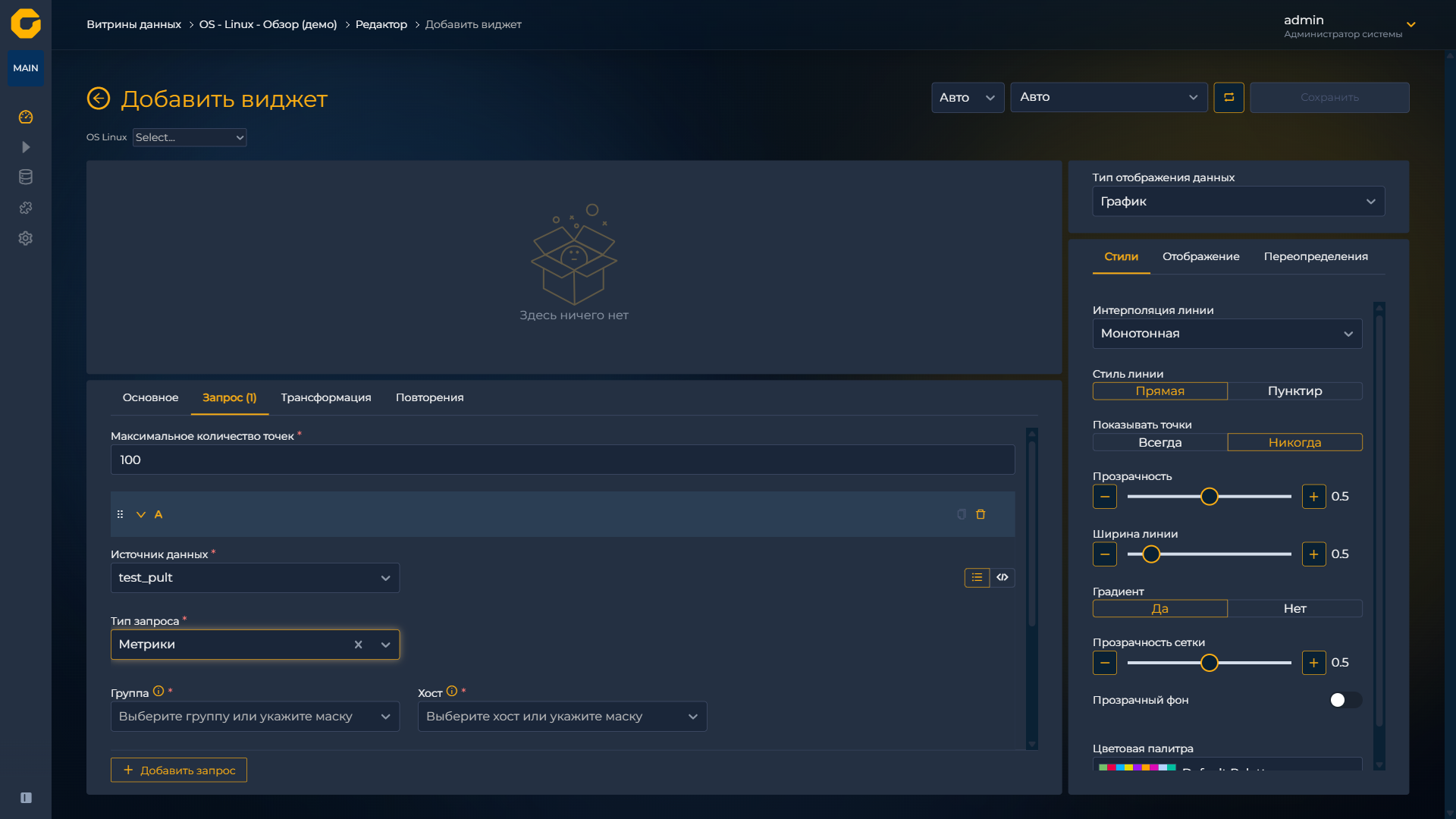Image resolution: width=1456 pixels, height=819 pixels.
Task: Collapse query A with chevron
Action: 140,514
